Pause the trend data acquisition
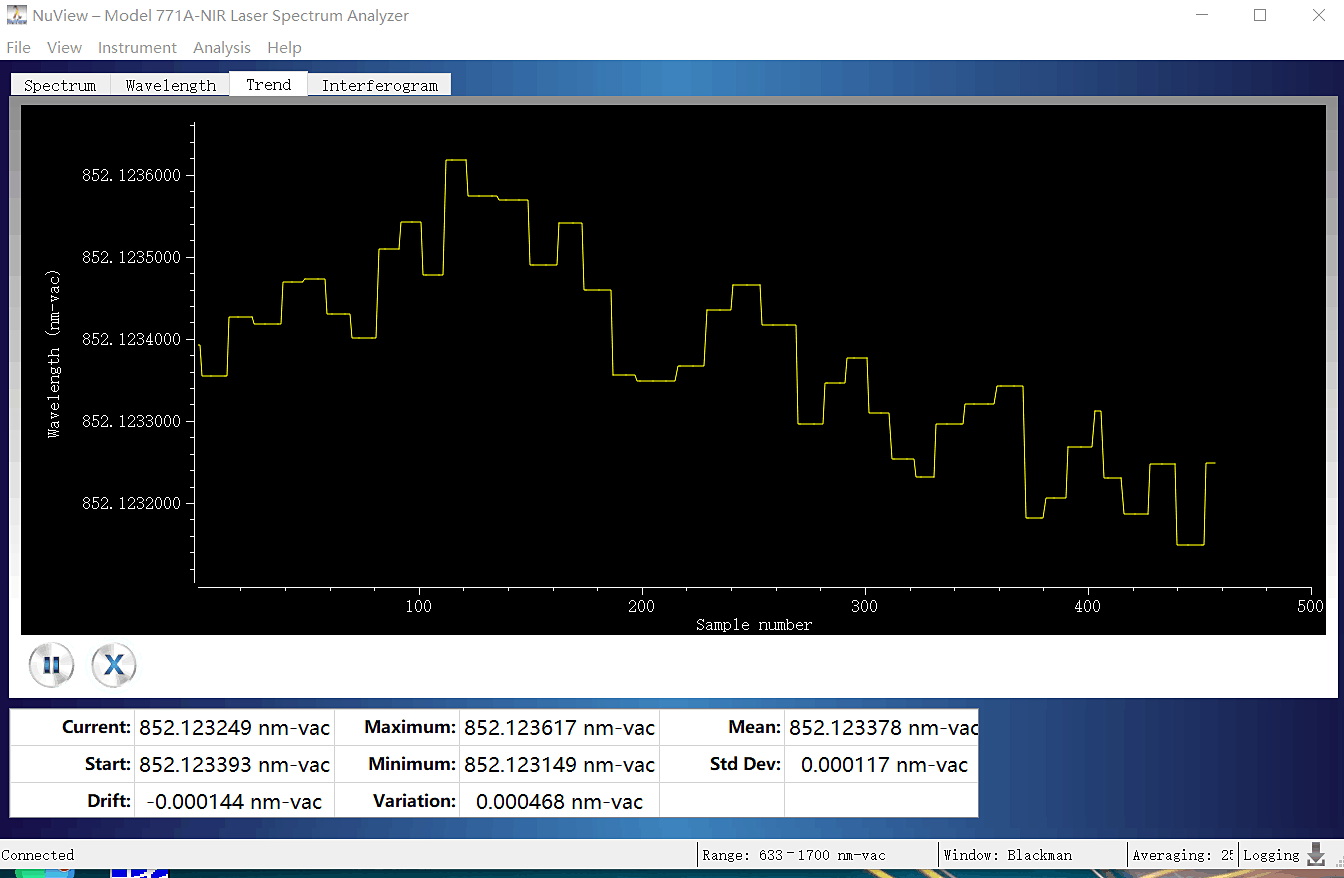This screenshot has height=878, width=1344. point(52,665)
